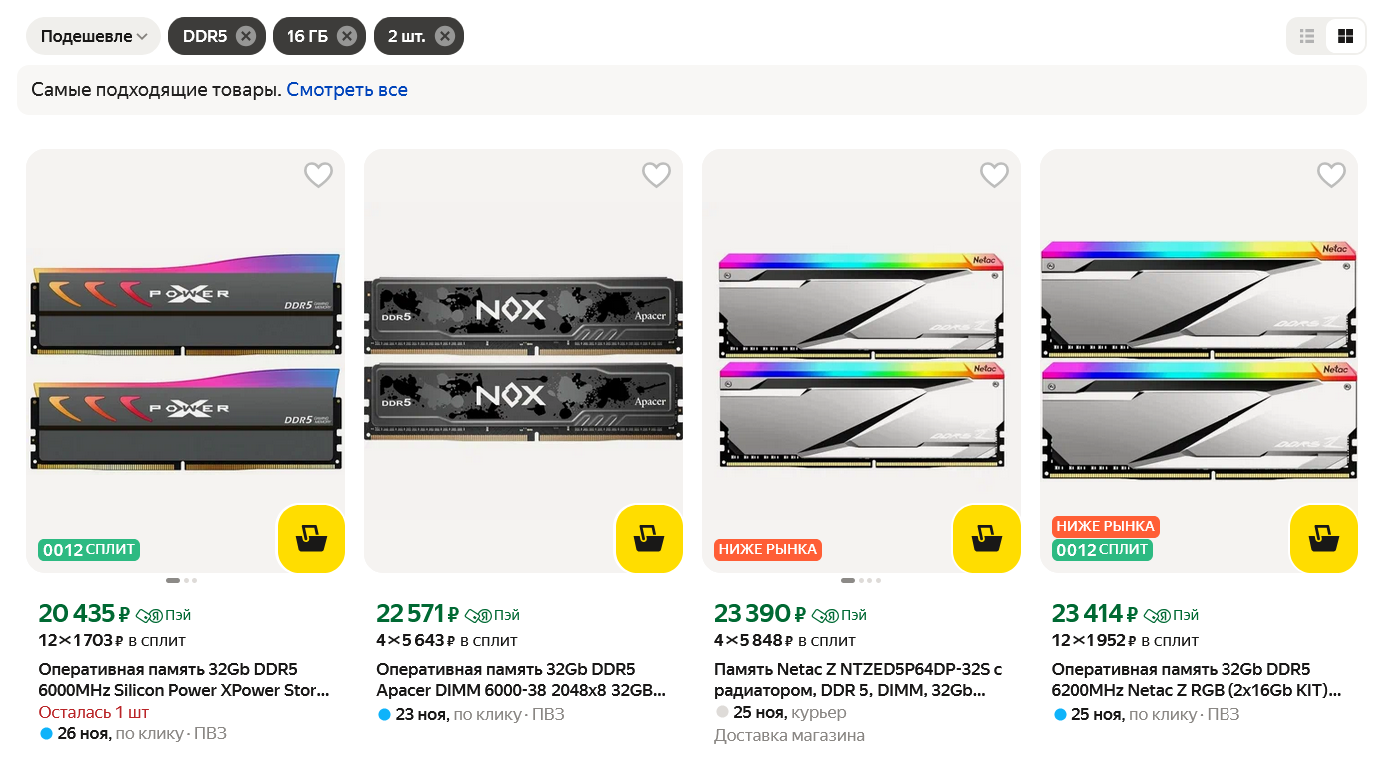Add Netac Z NTZED5P64DP memory to cart
Viewport: 1386px width, 766px height.
click(x=987, y=540)
